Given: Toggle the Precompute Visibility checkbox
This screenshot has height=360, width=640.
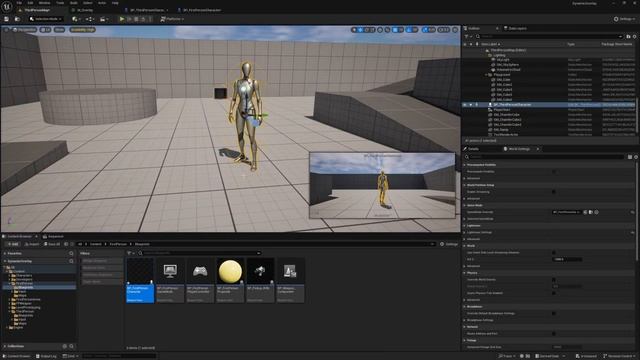Looking at the screenshot, I should 554,171.
